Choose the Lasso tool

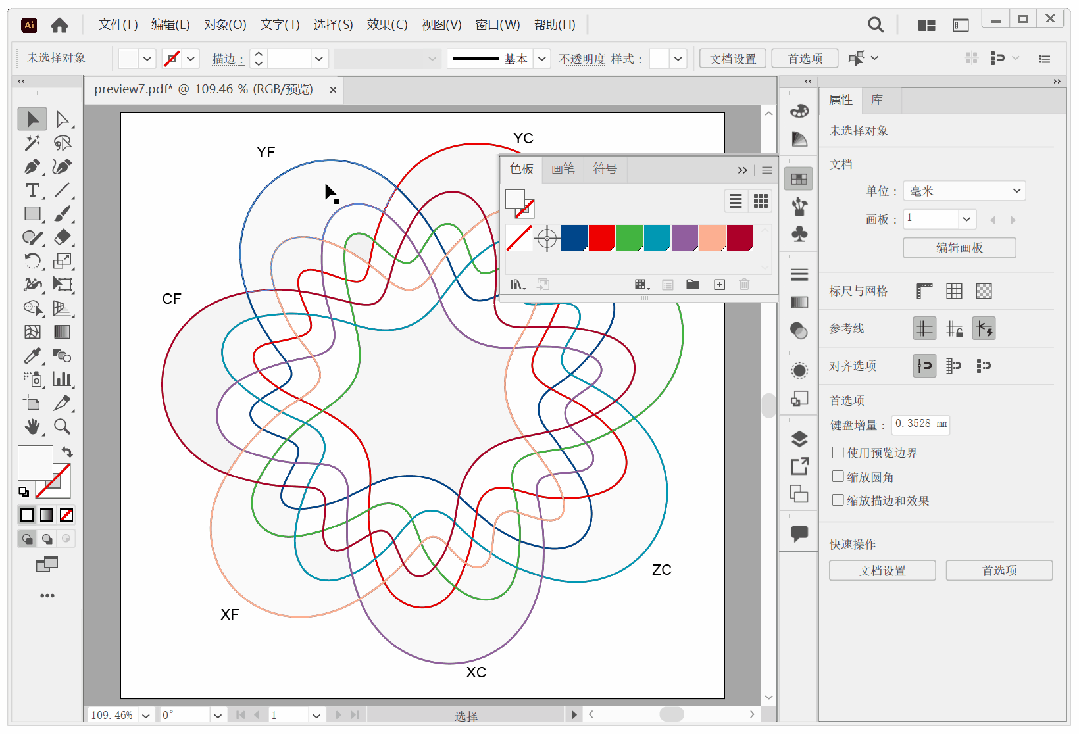point(62,143)
